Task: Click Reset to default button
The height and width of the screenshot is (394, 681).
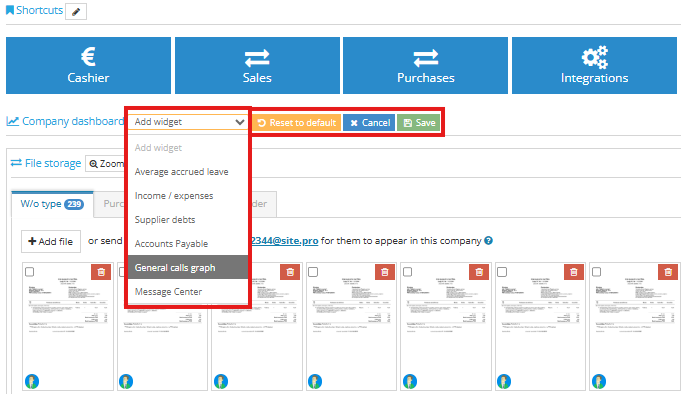Action: point(297,123)
